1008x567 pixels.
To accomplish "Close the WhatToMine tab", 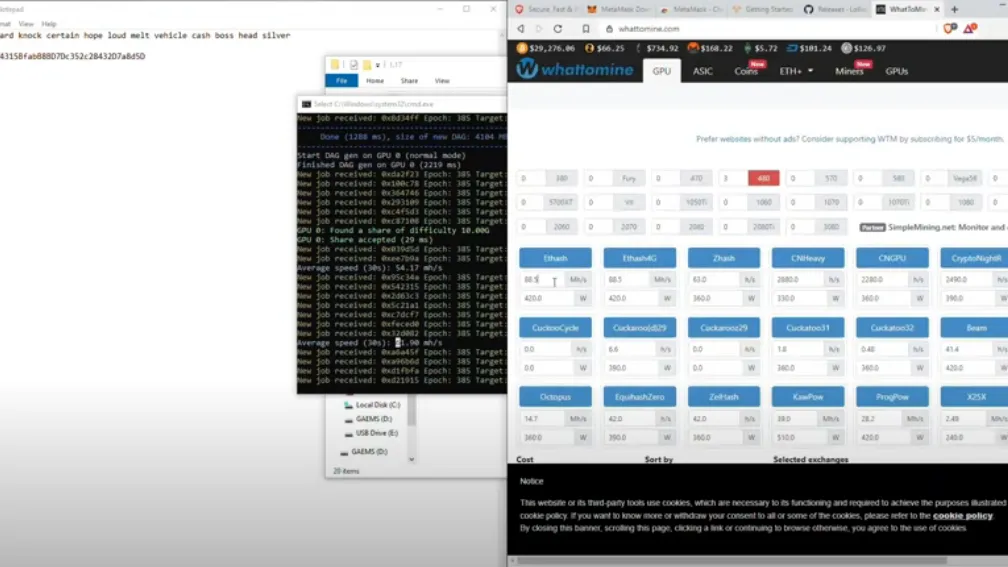I will pos(937,9).
